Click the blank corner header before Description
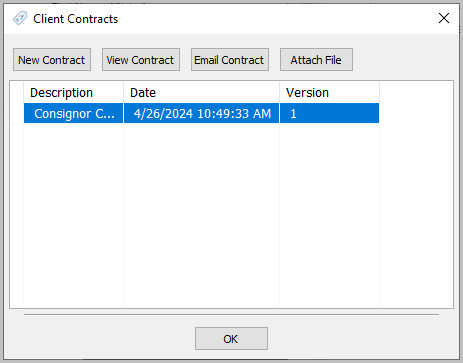The width and height of the screenshot is (463, 363). click(17, 93)
